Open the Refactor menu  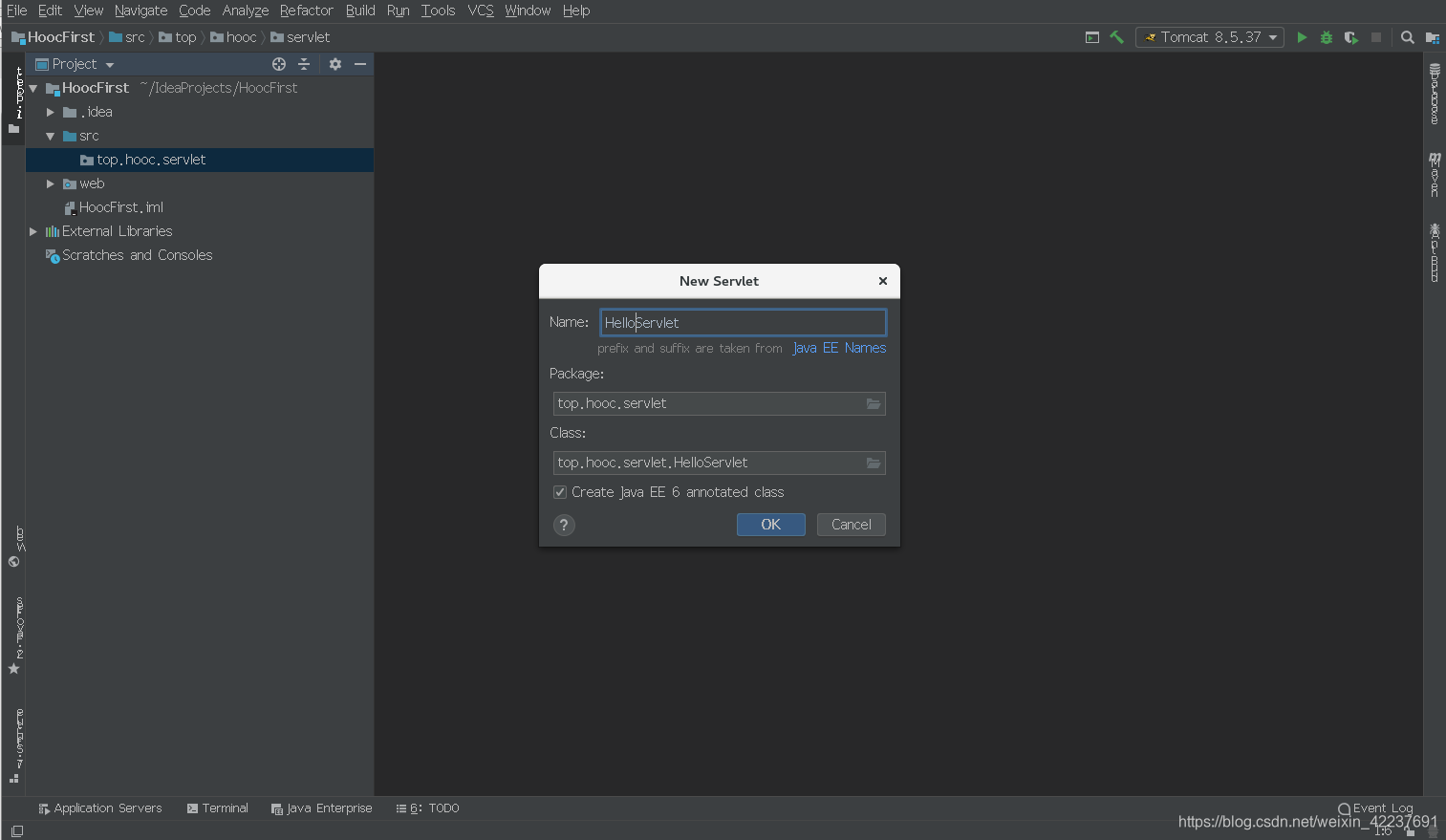click(x=306, y=11)
